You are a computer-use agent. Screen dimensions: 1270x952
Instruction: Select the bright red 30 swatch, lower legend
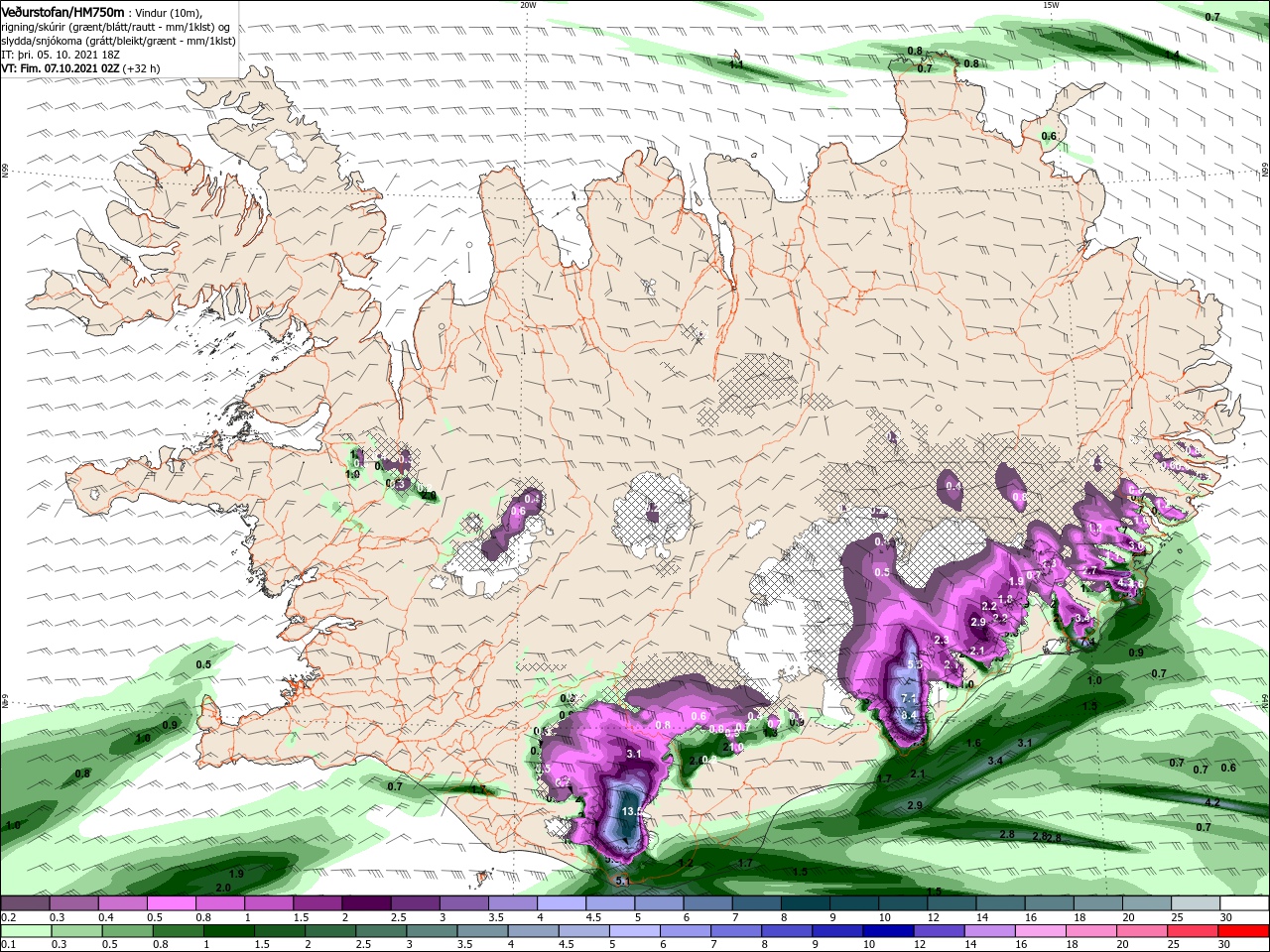pyautogui.click(x=1244, y=931)
